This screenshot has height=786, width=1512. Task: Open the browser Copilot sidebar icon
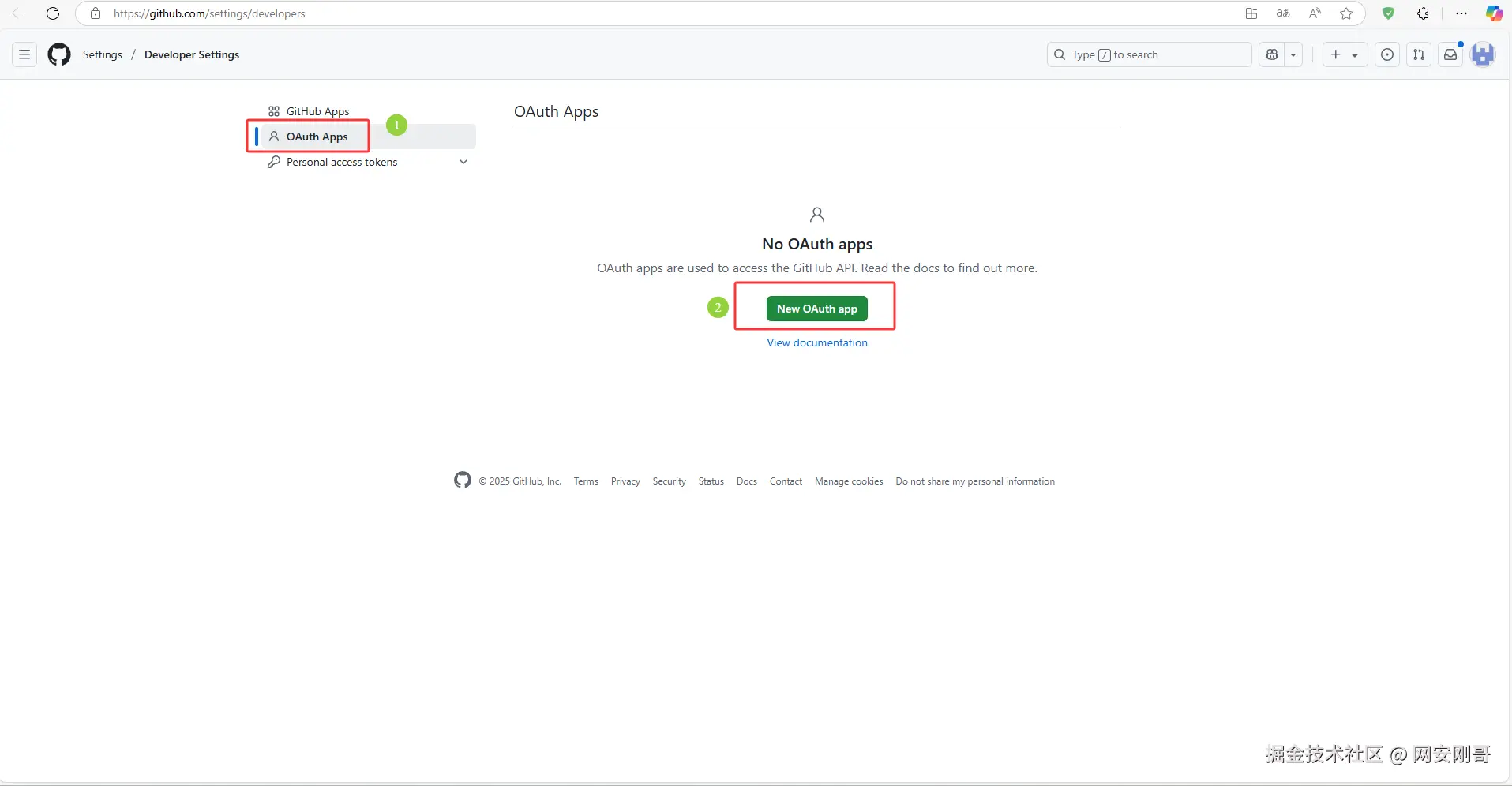pyautogui.click(x=1494, y=13)
